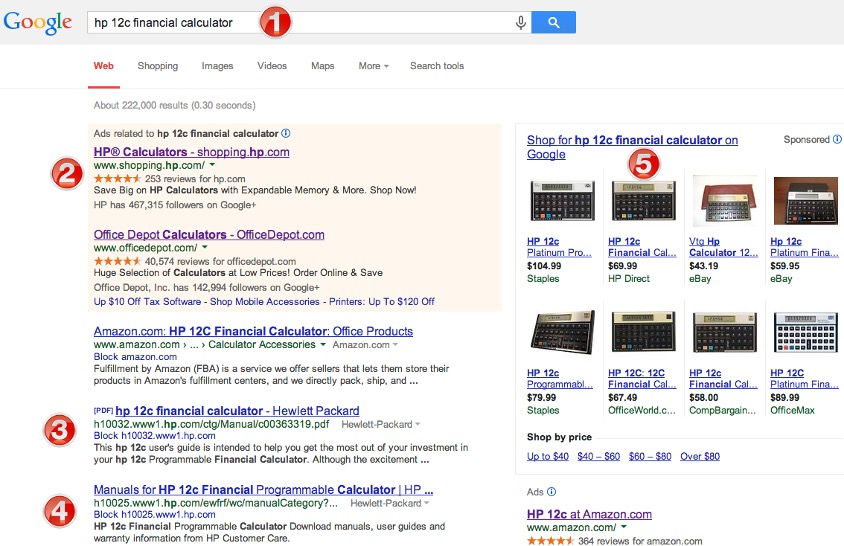Click 'Shop Mobile Accessories' sitelink
Image resolution: width=844 pixels, height=546 pixels.
click(x=265, y=302)
